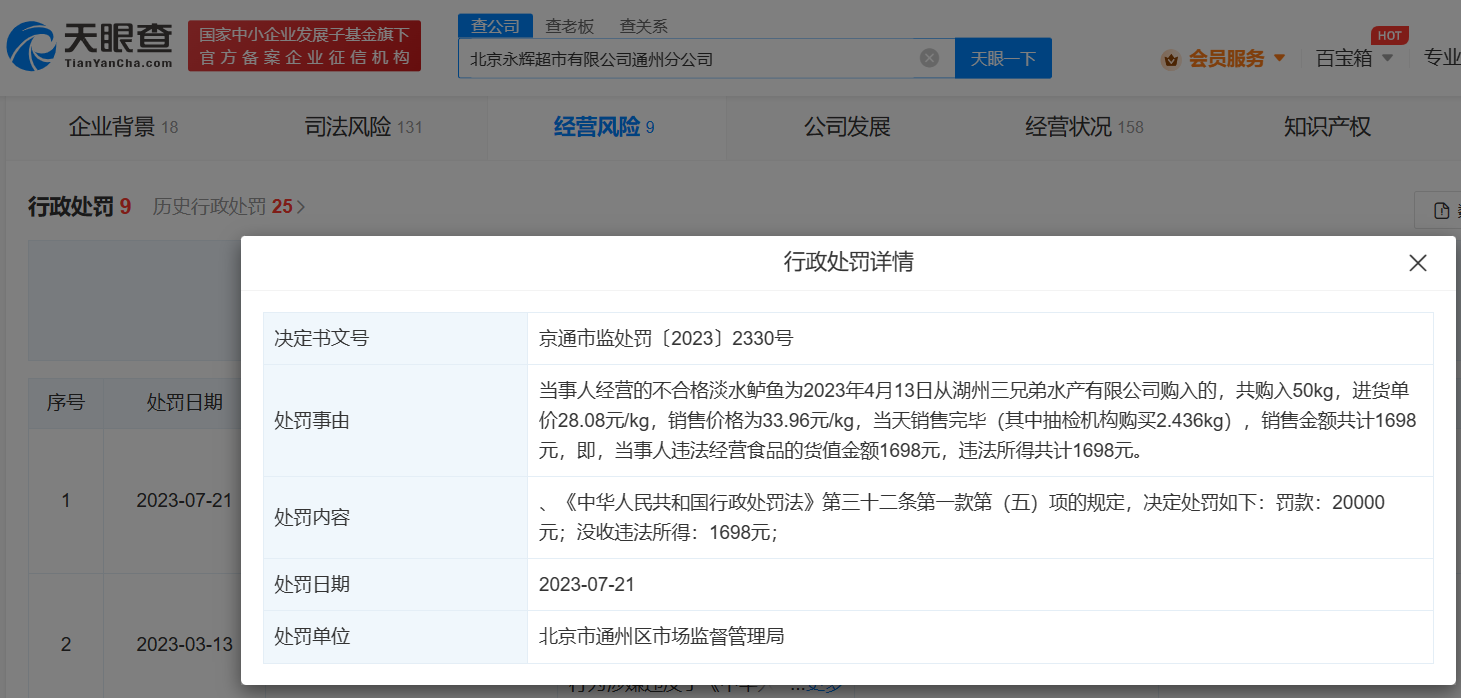Open the 企业背景 18 tab

(x=122, y=127)
